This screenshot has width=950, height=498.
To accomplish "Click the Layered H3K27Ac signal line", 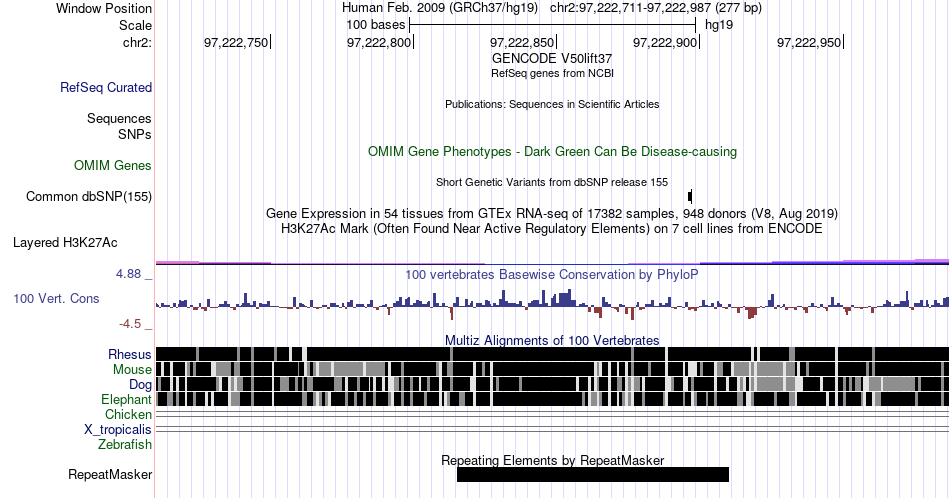I will click(x=552, y=262).
